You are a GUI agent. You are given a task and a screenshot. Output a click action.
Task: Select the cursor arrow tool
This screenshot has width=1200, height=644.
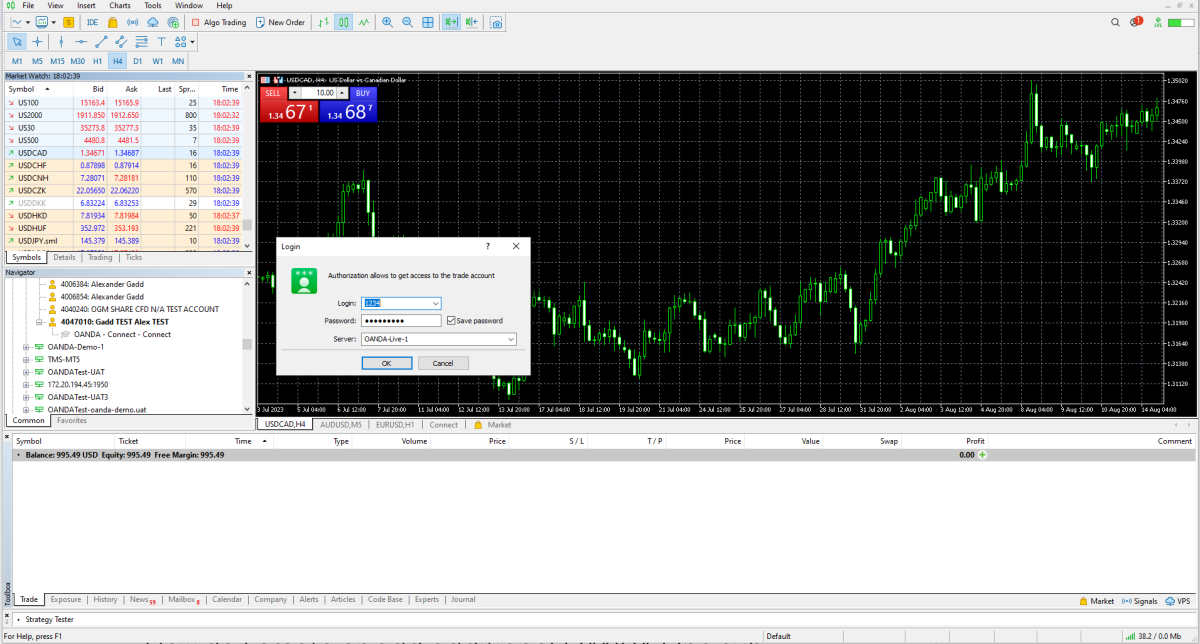(x=17, y=42)
